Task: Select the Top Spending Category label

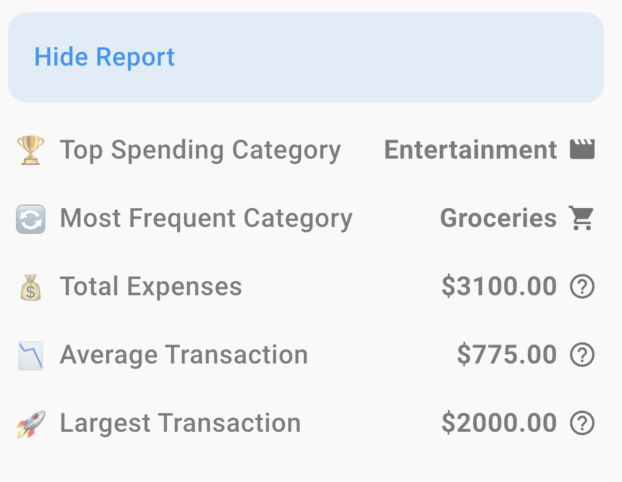Action: [200, 150]
